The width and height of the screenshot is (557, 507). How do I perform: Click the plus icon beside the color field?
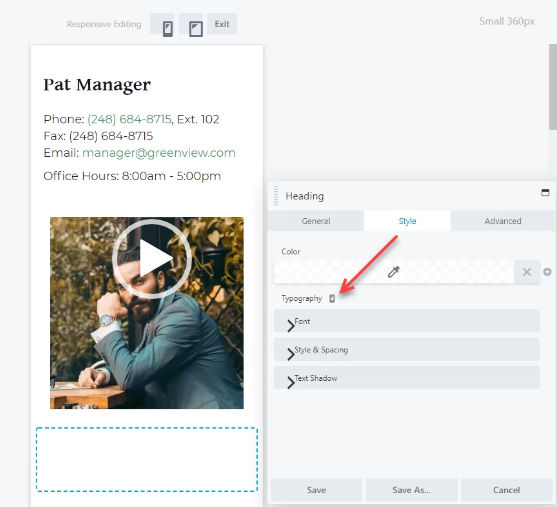(x=547, y=272)
